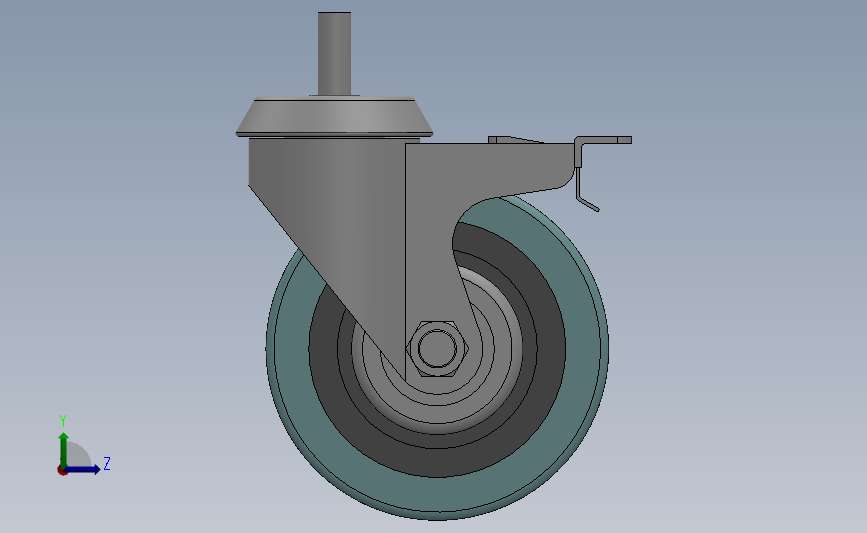Select the dome-shaped swivel cap under the stem
This screenshot has width=867, height=533.
(334, 116)
